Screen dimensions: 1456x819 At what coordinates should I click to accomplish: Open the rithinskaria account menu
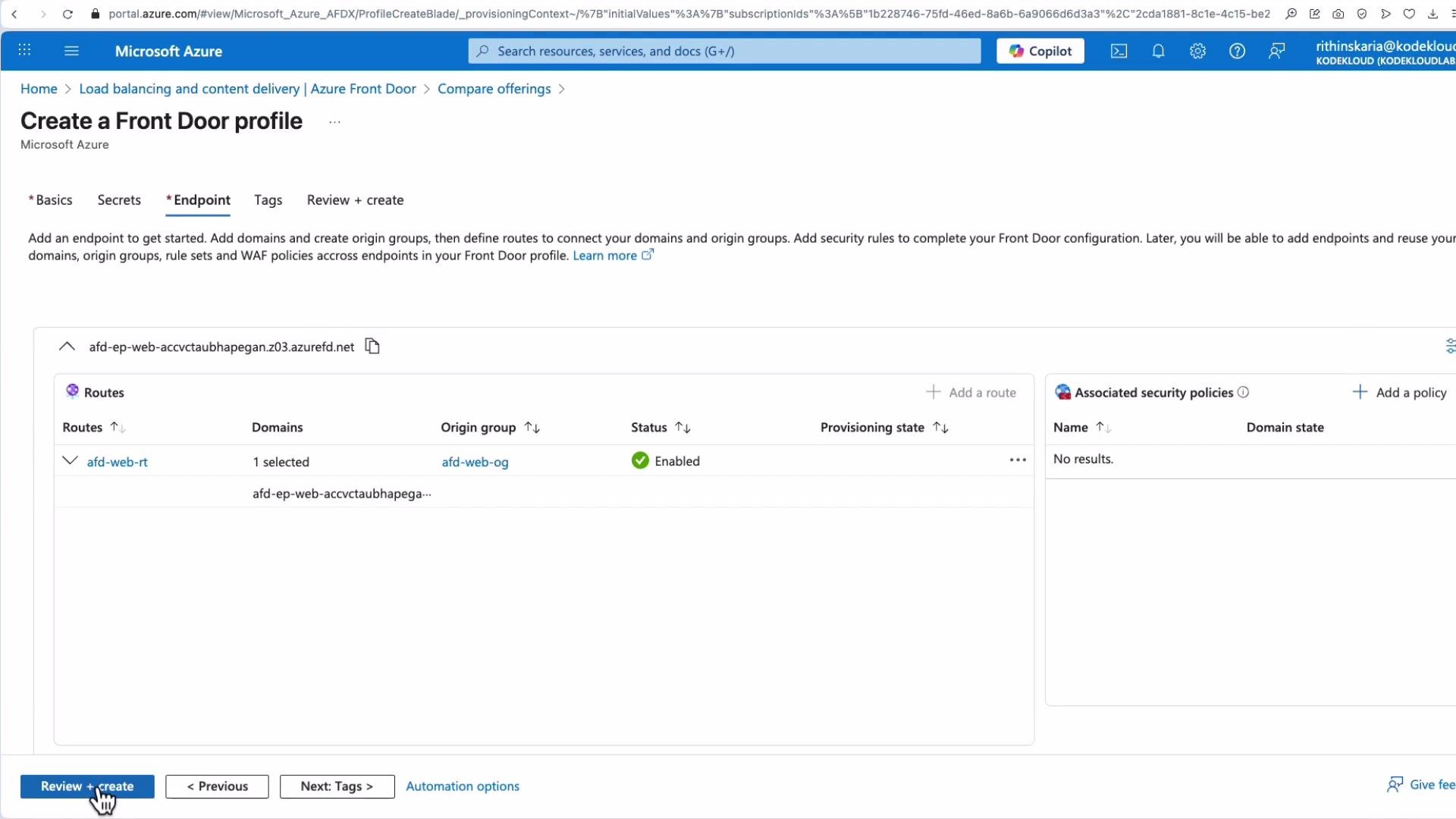(x=1385, y=52)
